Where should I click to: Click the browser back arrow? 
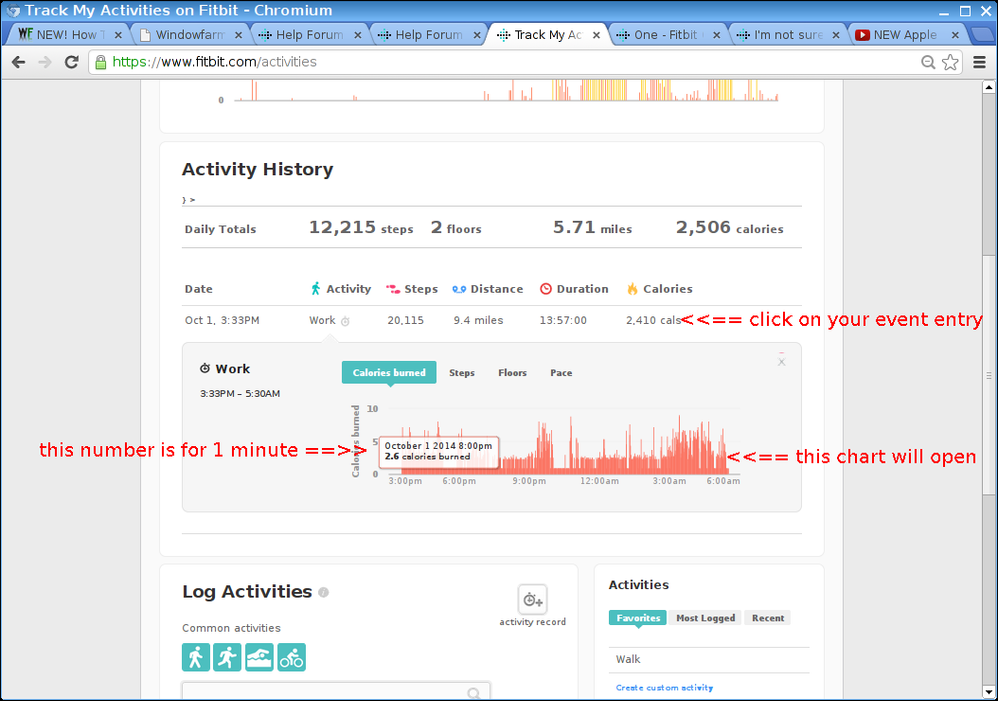[18, 62]
